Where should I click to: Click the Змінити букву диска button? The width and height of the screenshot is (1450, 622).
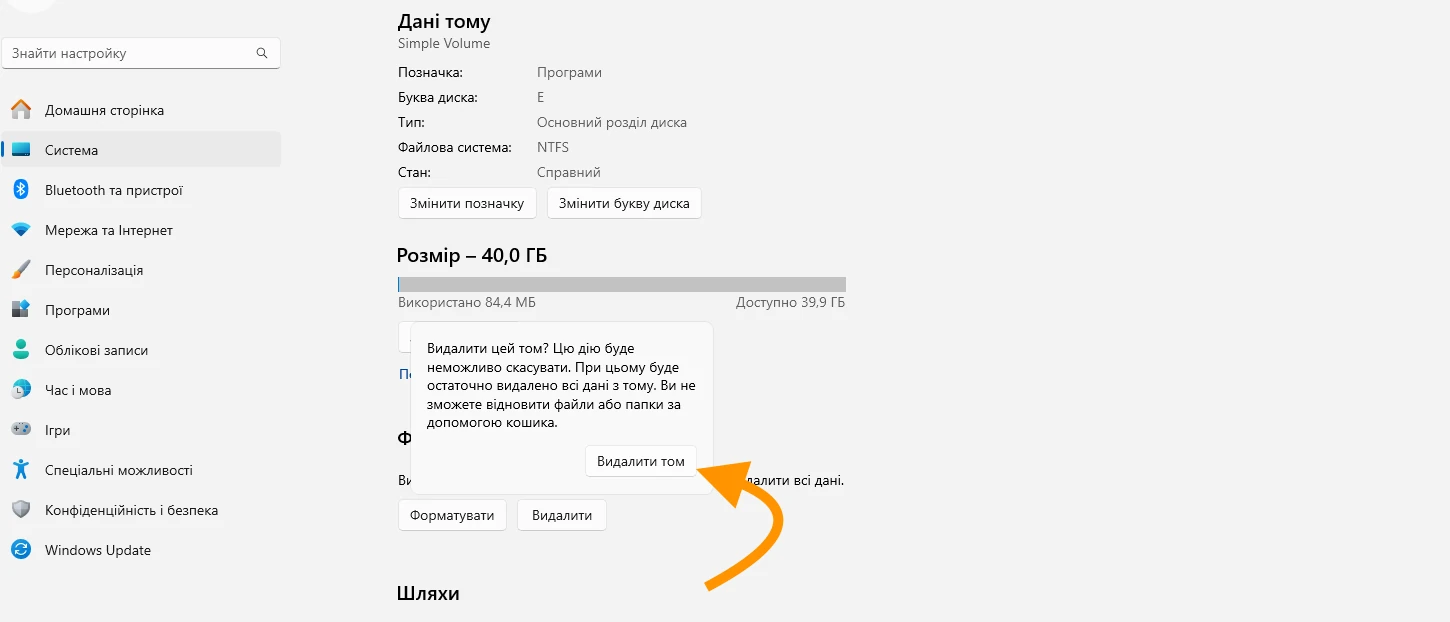coord(624,203)
